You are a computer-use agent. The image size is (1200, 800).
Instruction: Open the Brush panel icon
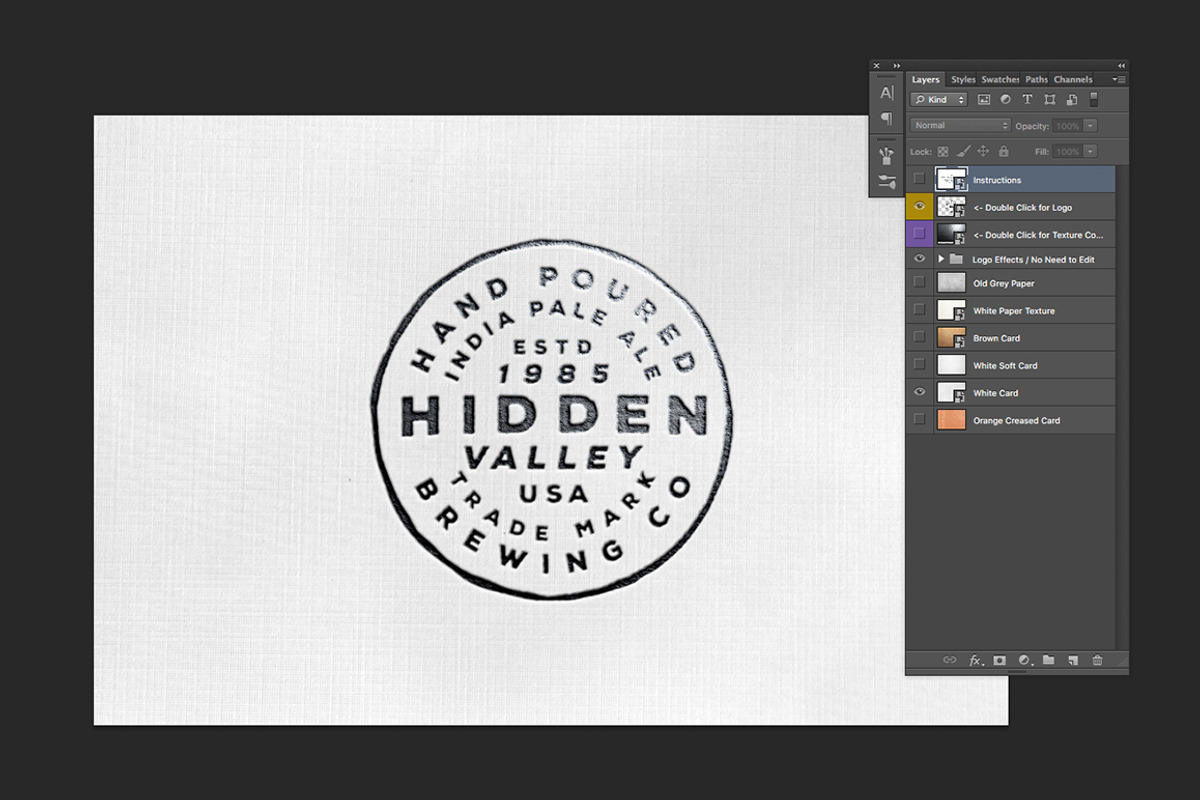pos(886,155)
